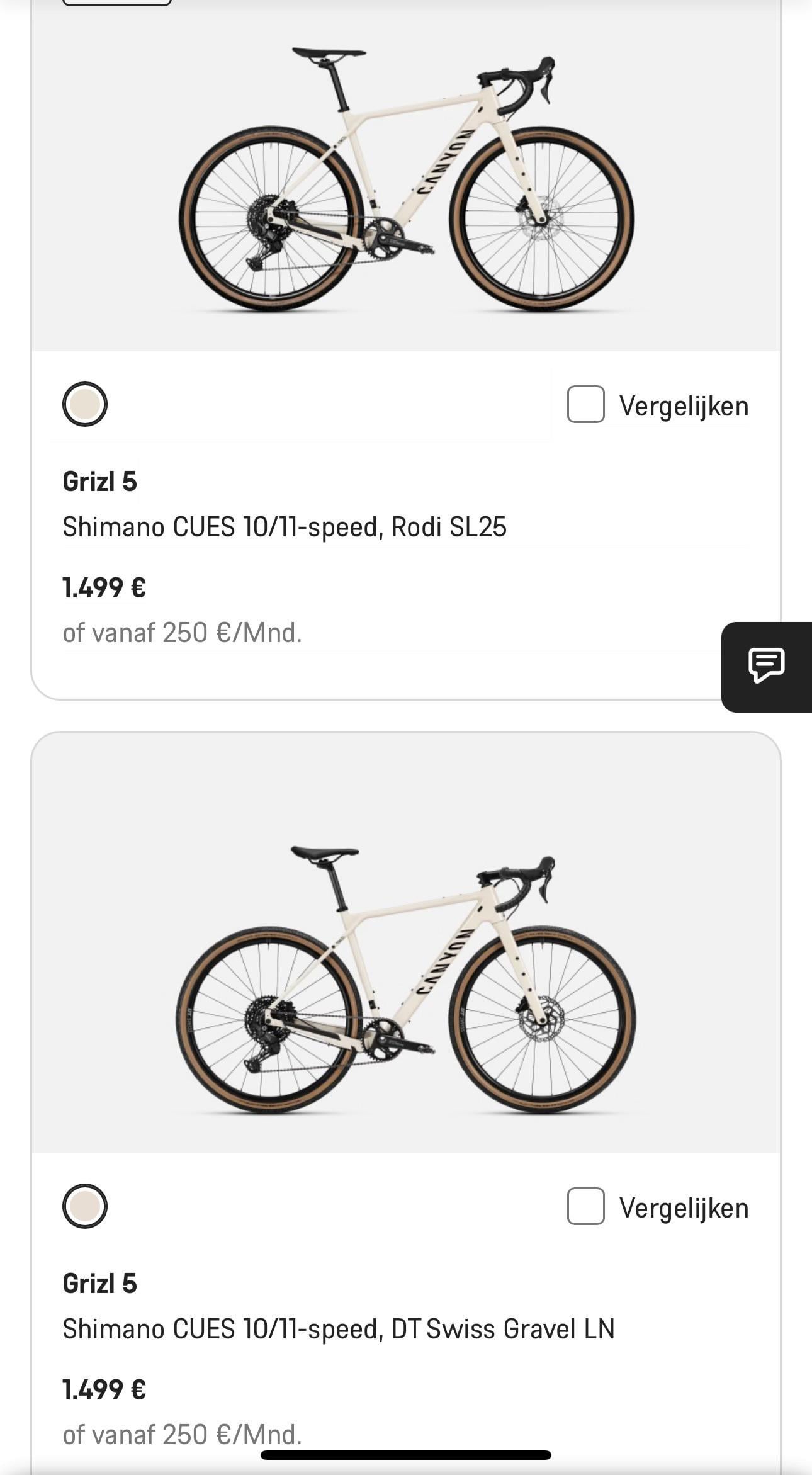Click the Grizl 5 title above DT Swiss

point(99,1284)
